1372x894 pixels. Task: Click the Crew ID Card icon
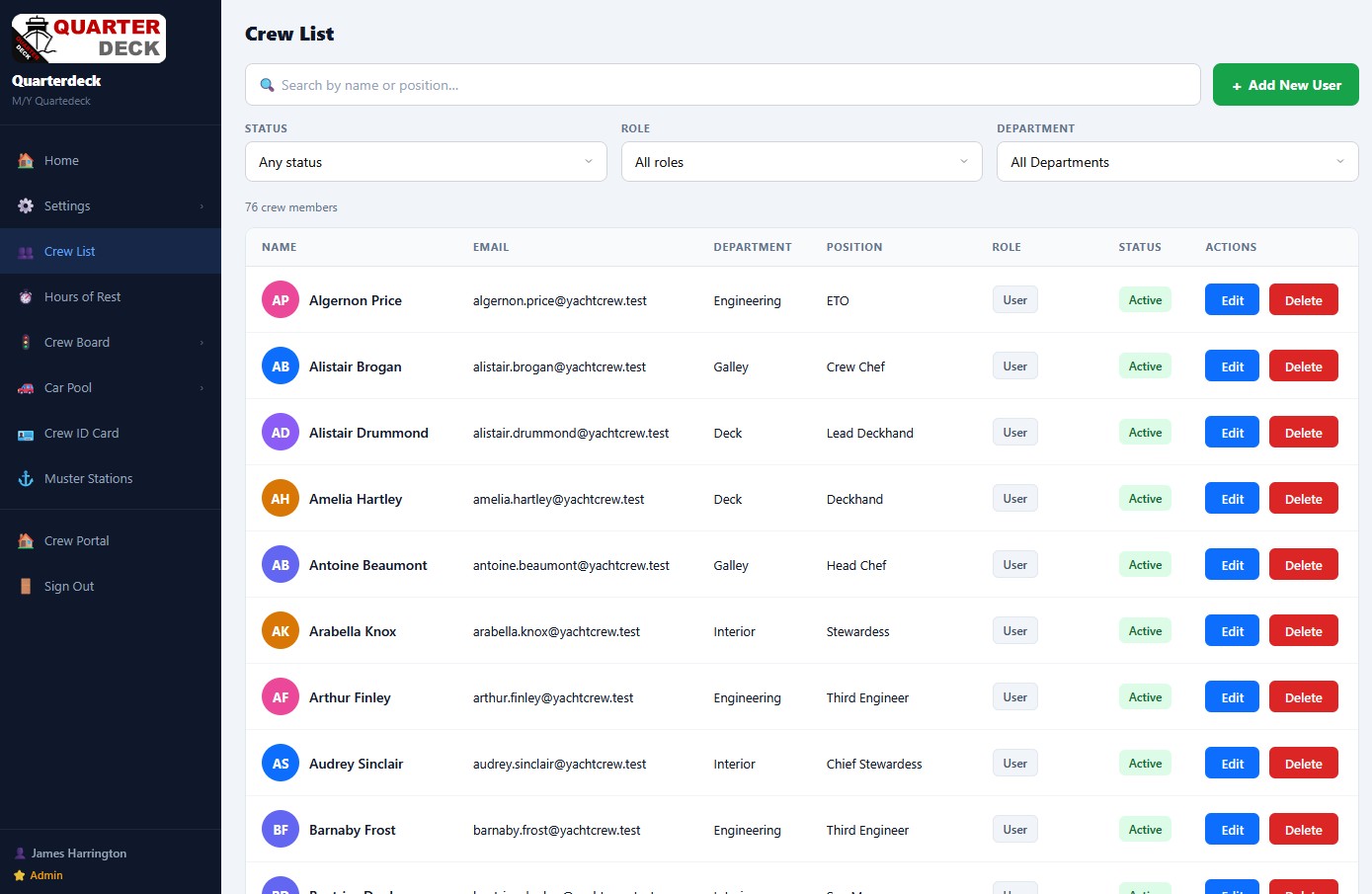[26, 433]
